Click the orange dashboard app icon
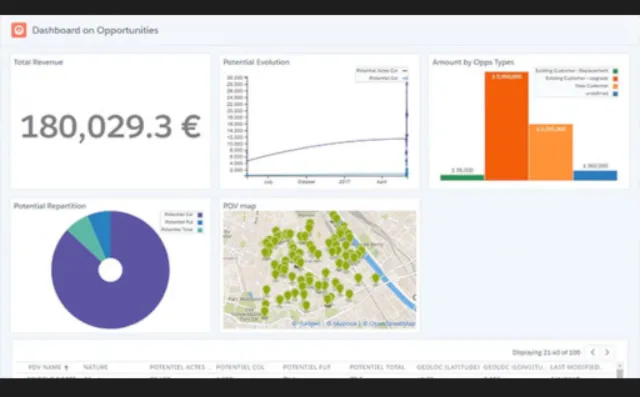The width and height of the screenshot is (640, 397). tap(19, 30)
